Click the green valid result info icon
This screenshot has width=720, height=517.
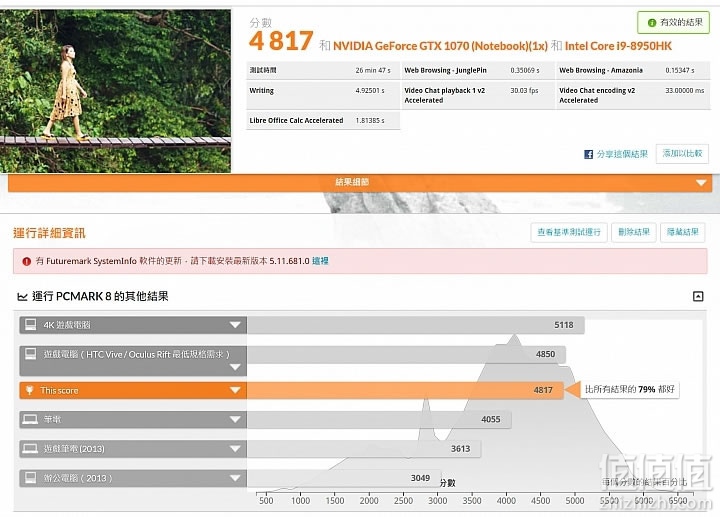pos(651,22)
